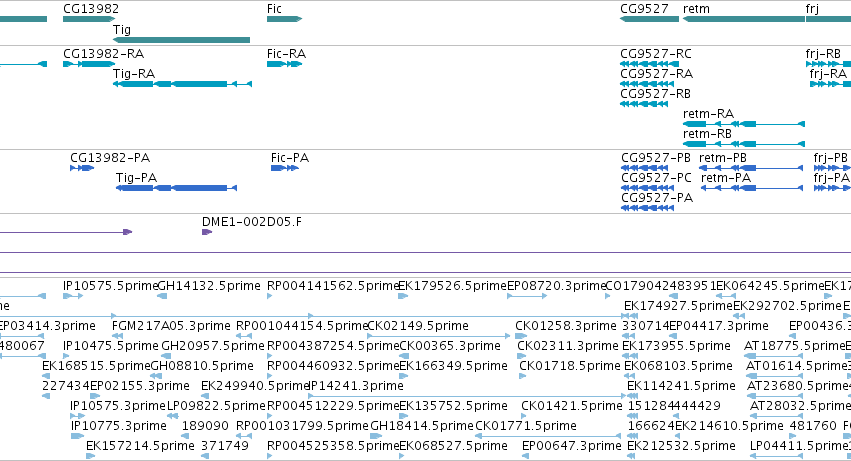Click the retm-PA protein label
Image resolution: width=851 pixels, height=461 pixels.
726,178
